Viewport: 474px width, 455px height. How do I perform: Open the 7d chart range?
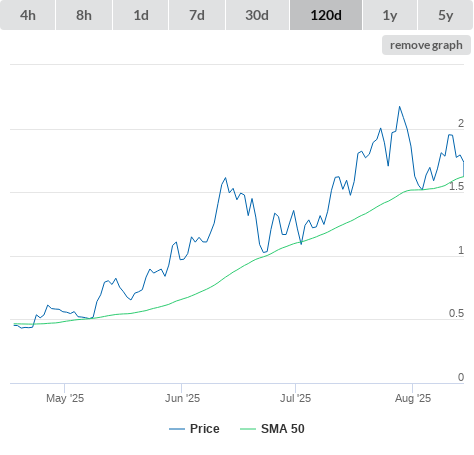pos(197,15)
